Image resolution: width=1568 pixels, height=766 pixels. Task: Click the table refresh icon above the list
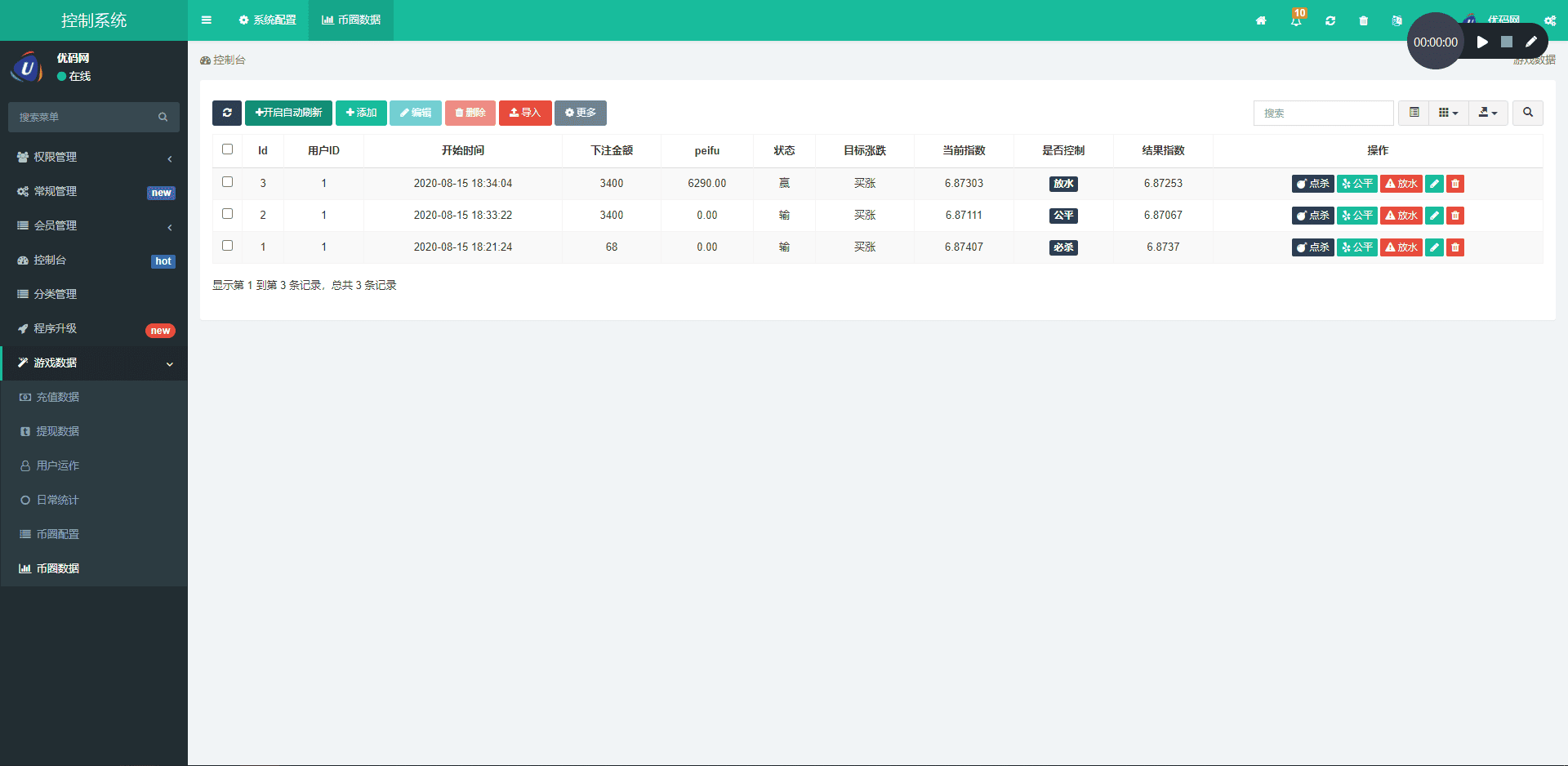click(227, 113)
